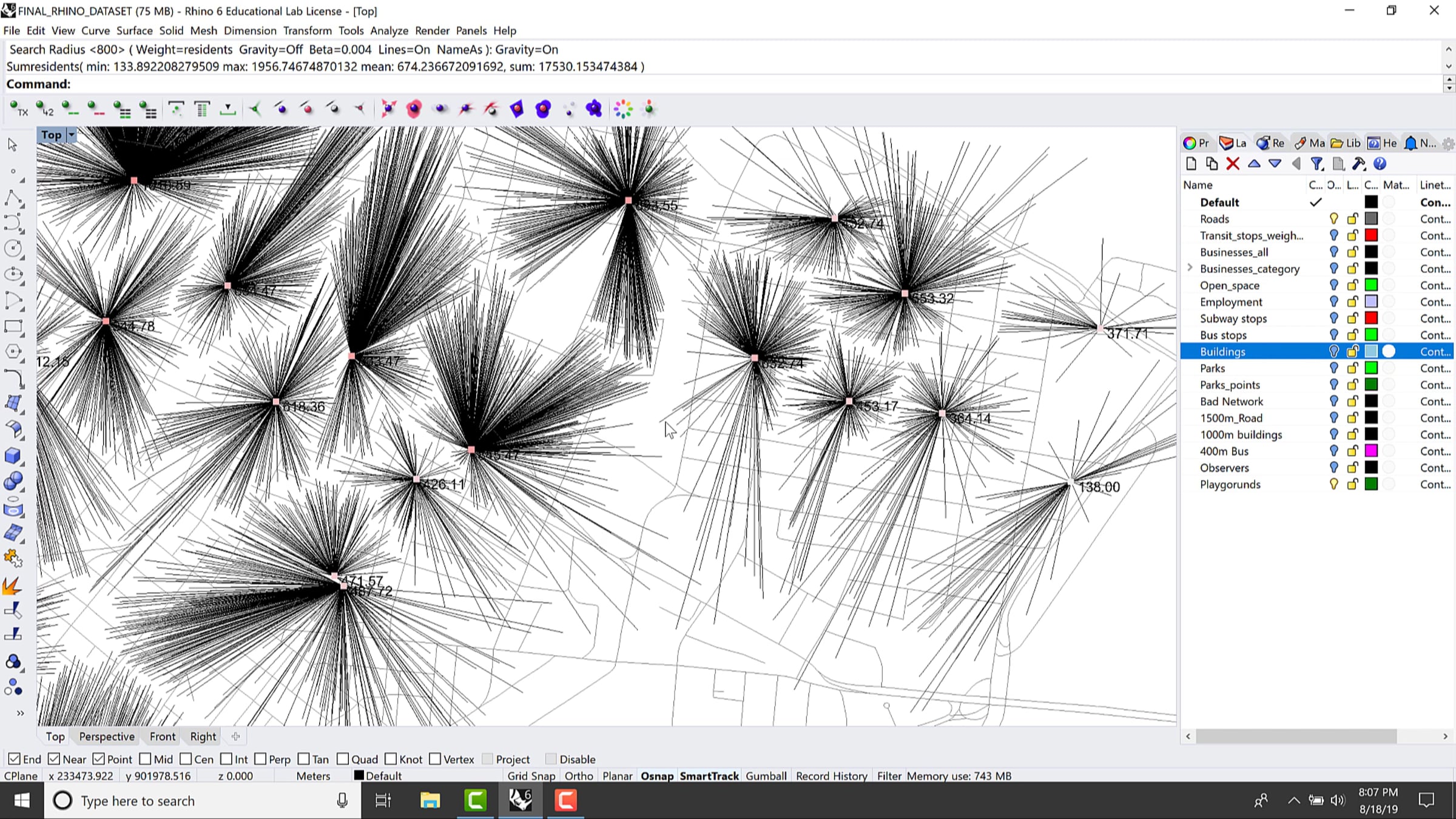Viewport: 1456px width, 819px height.
Task: Toggle the Near osnap checkbox
Action: (53, 759)
